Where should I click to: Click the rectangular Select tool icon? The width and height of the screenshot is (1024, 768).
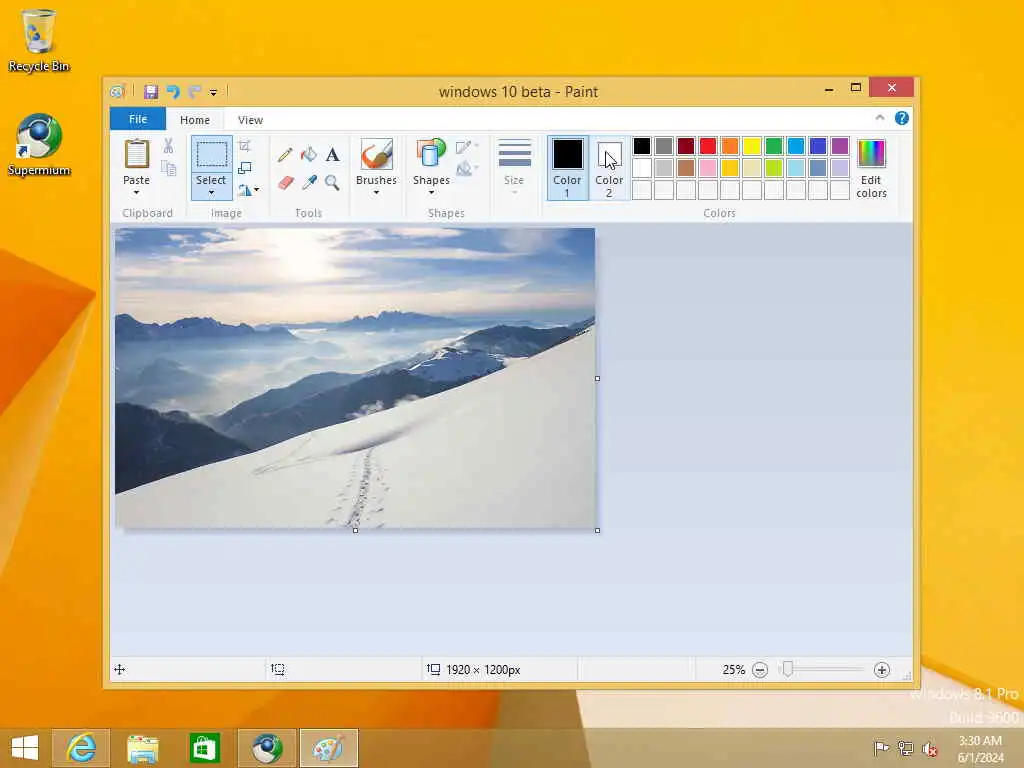[212, 155]
